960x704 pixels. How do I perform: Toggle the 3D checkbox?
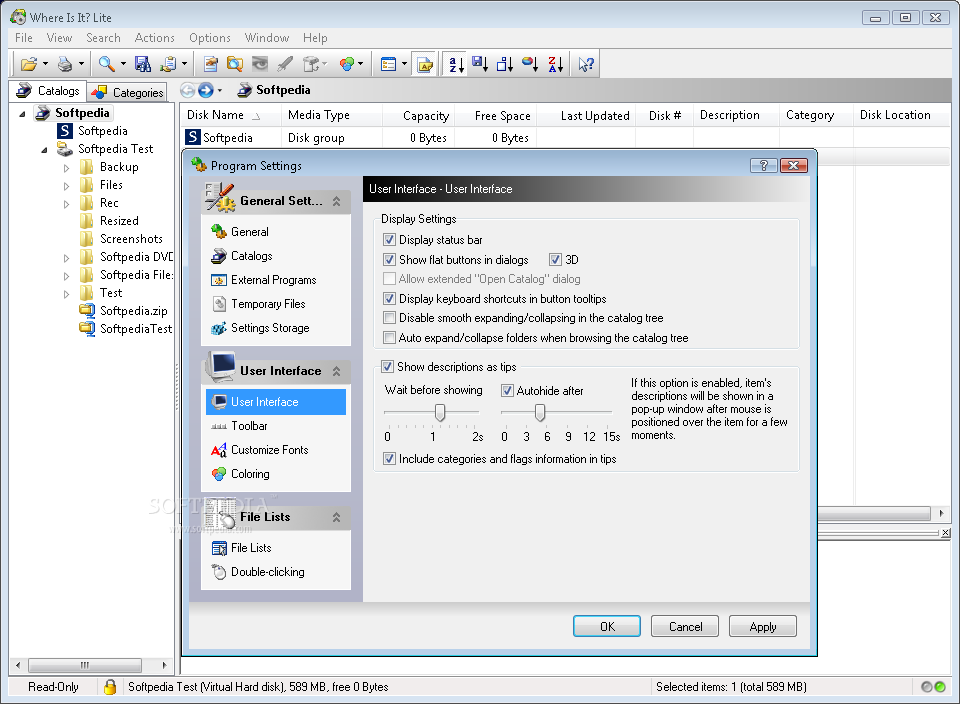point(555,260)
